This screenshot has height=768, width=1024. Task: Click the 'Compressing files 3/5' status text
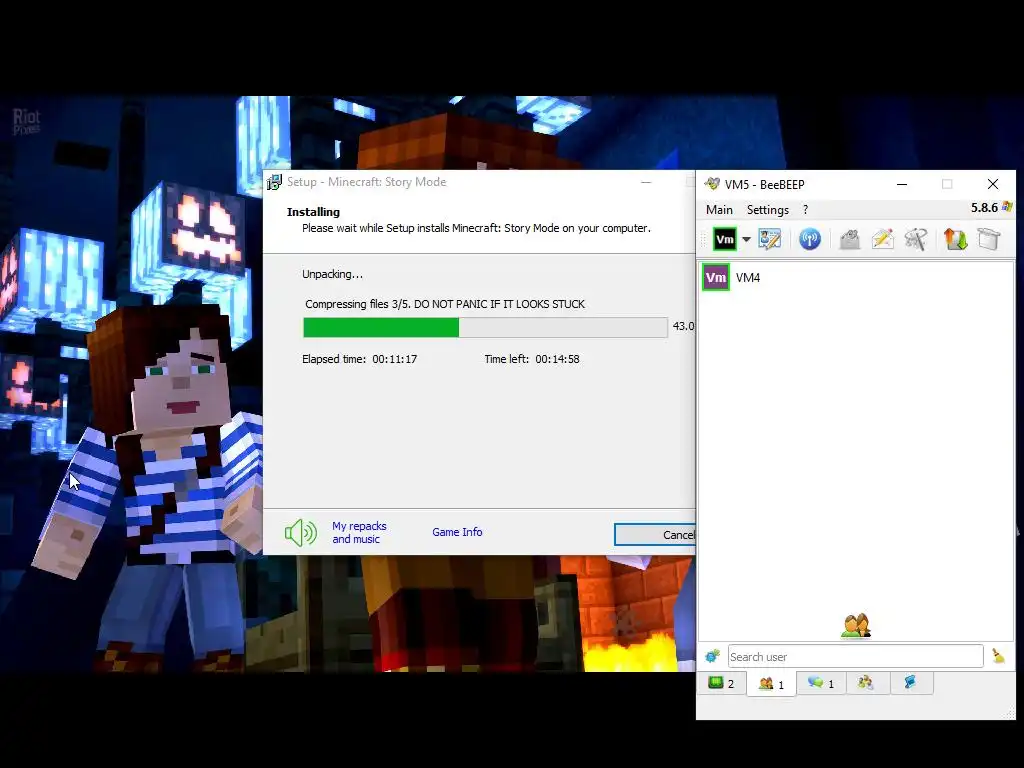click(x=445, y=304)
